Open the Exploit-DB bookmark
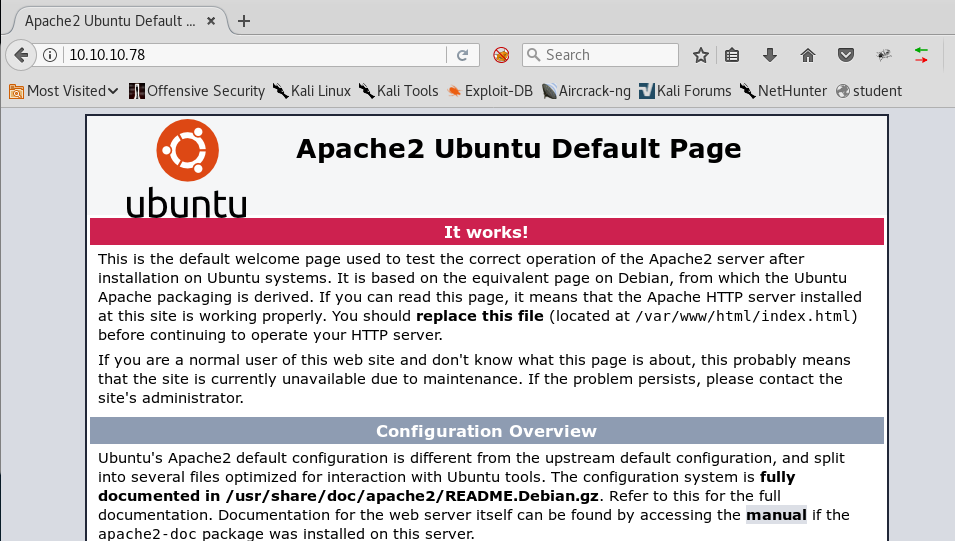This screenshot has height=541, width=955. pos(490,91)
